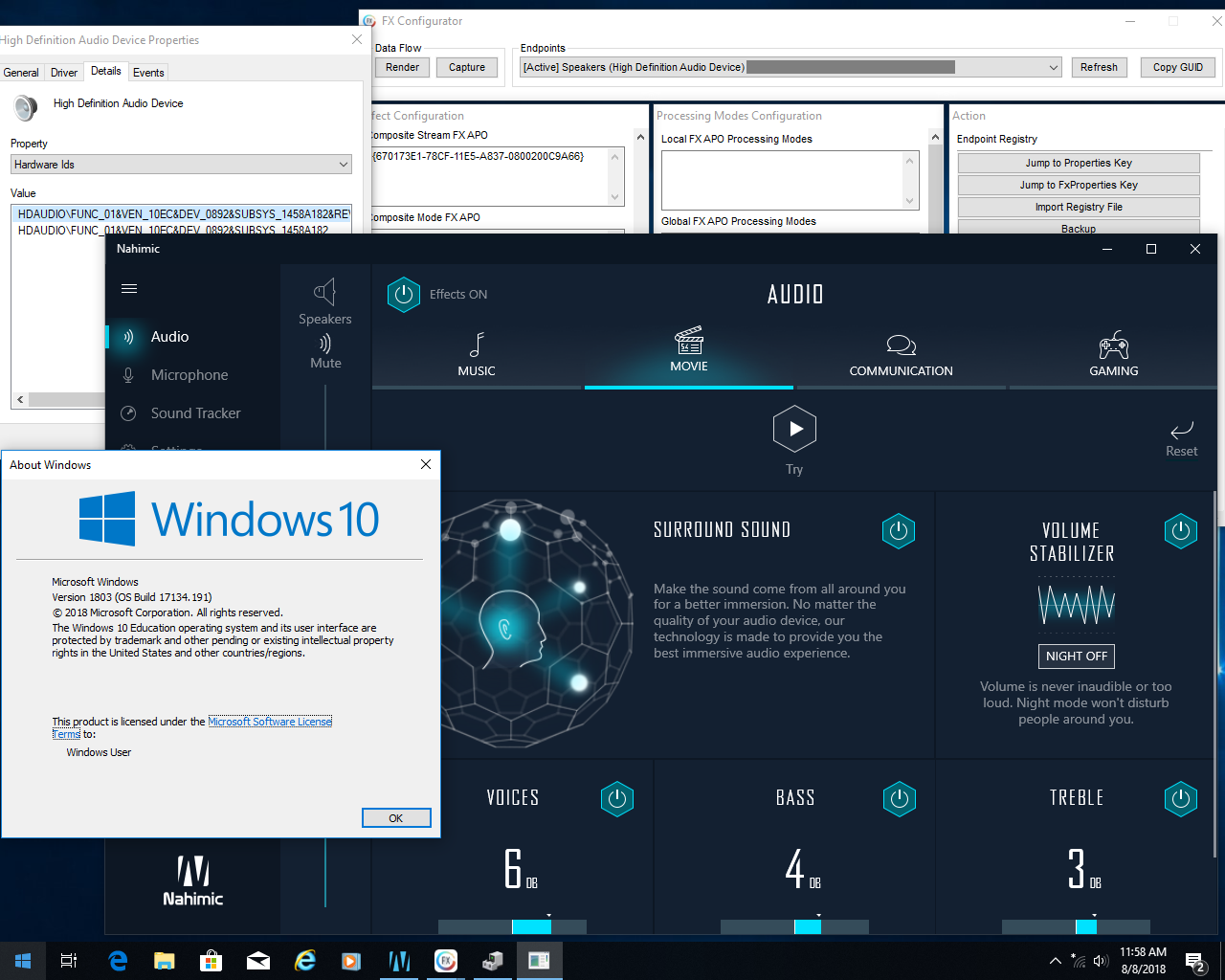Open the Driver tab in Device Properties
This screenshot has height=980, width=1225.
point(64,73)
